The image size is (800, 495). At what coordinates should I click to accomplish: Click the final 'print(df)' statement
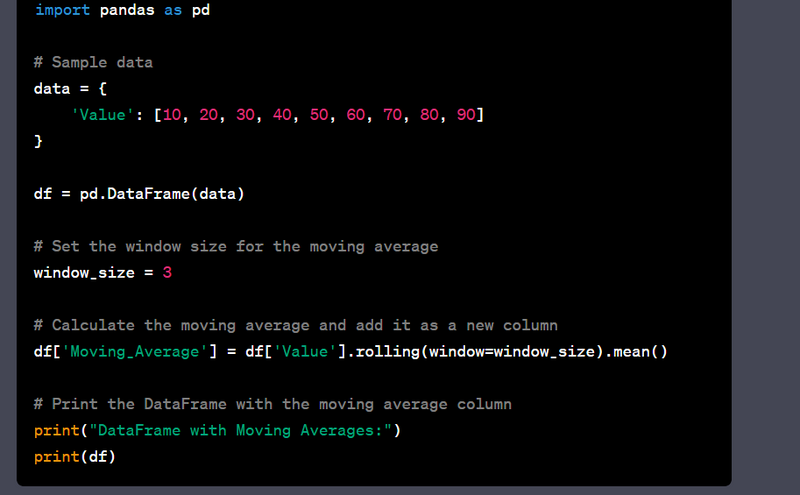(x=75, y=457)
